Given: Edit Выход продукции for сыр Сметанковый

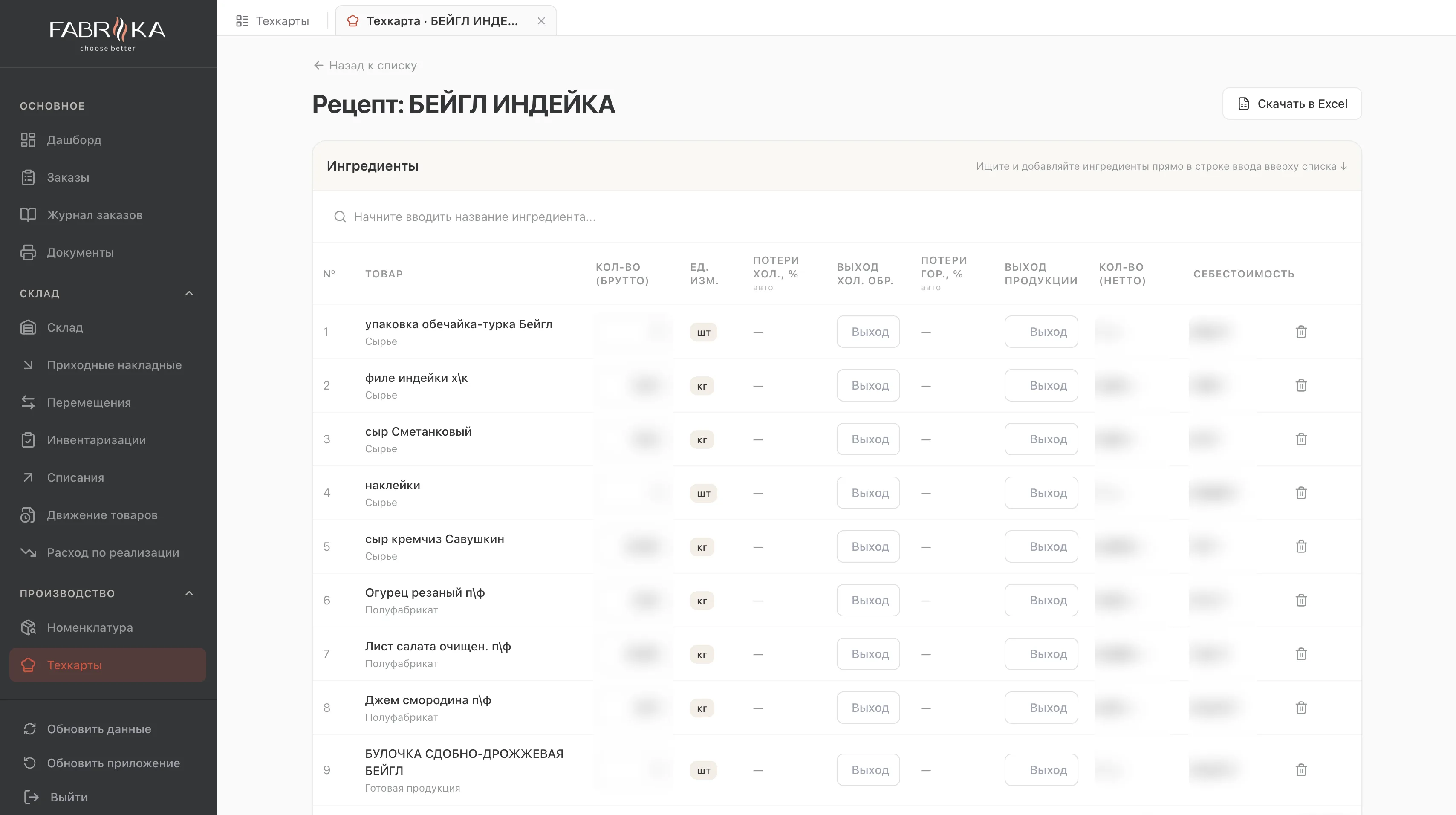Looking at the screenshot, I should [1041, 439].
